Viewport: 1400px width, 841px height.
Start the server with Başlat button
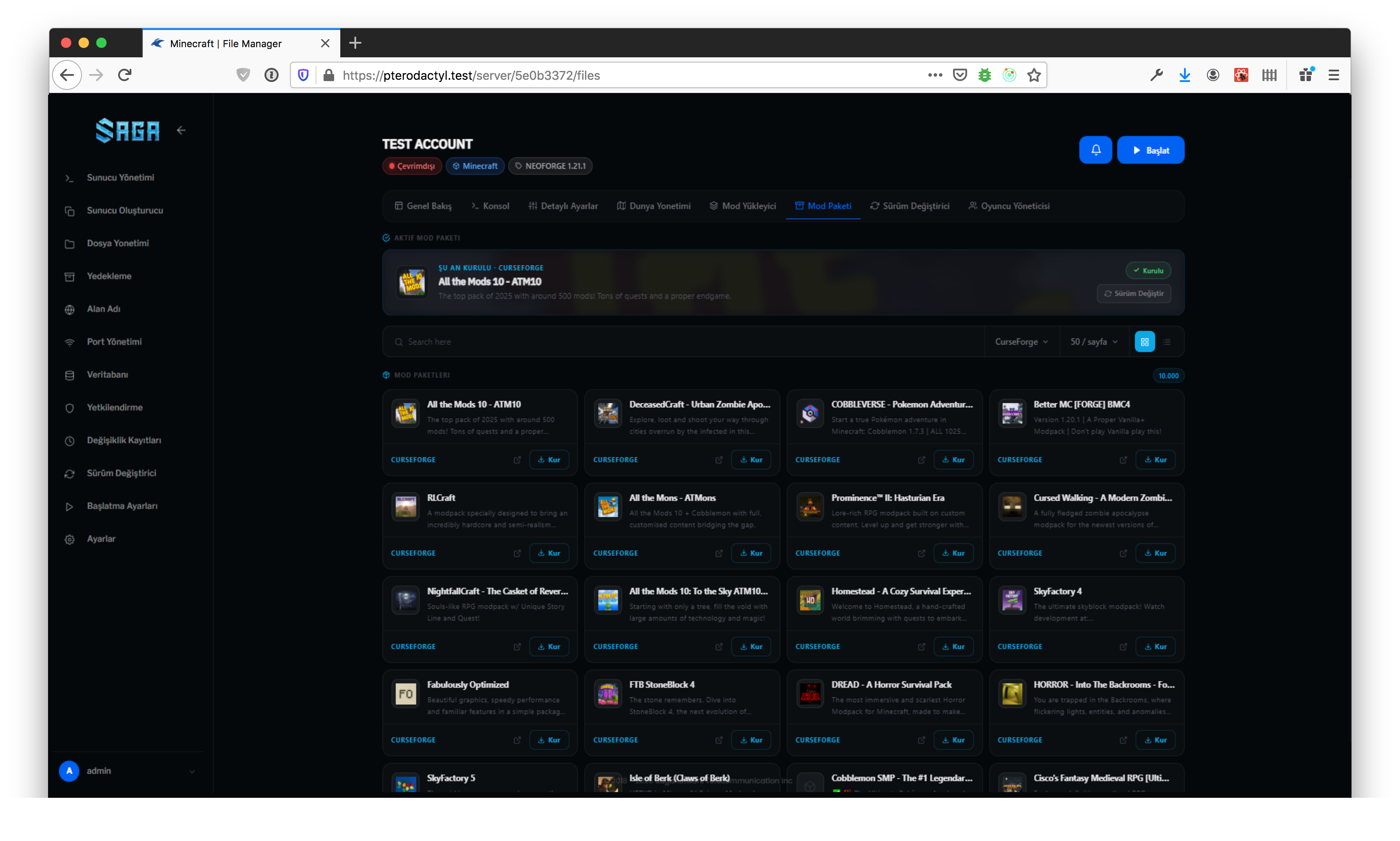coord(1150,150)
